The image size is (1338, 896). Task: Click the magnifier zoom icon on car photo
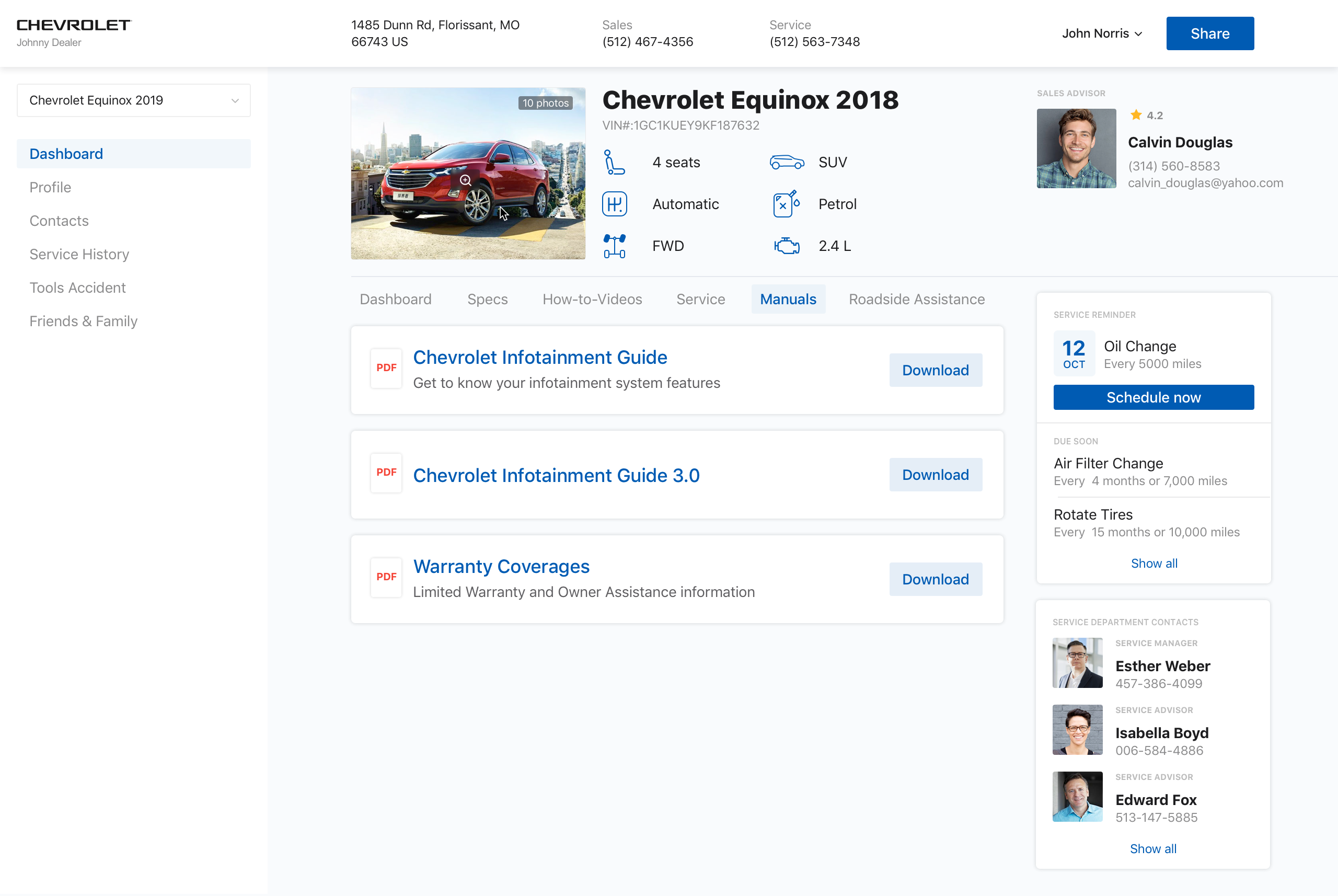point(466,180)
